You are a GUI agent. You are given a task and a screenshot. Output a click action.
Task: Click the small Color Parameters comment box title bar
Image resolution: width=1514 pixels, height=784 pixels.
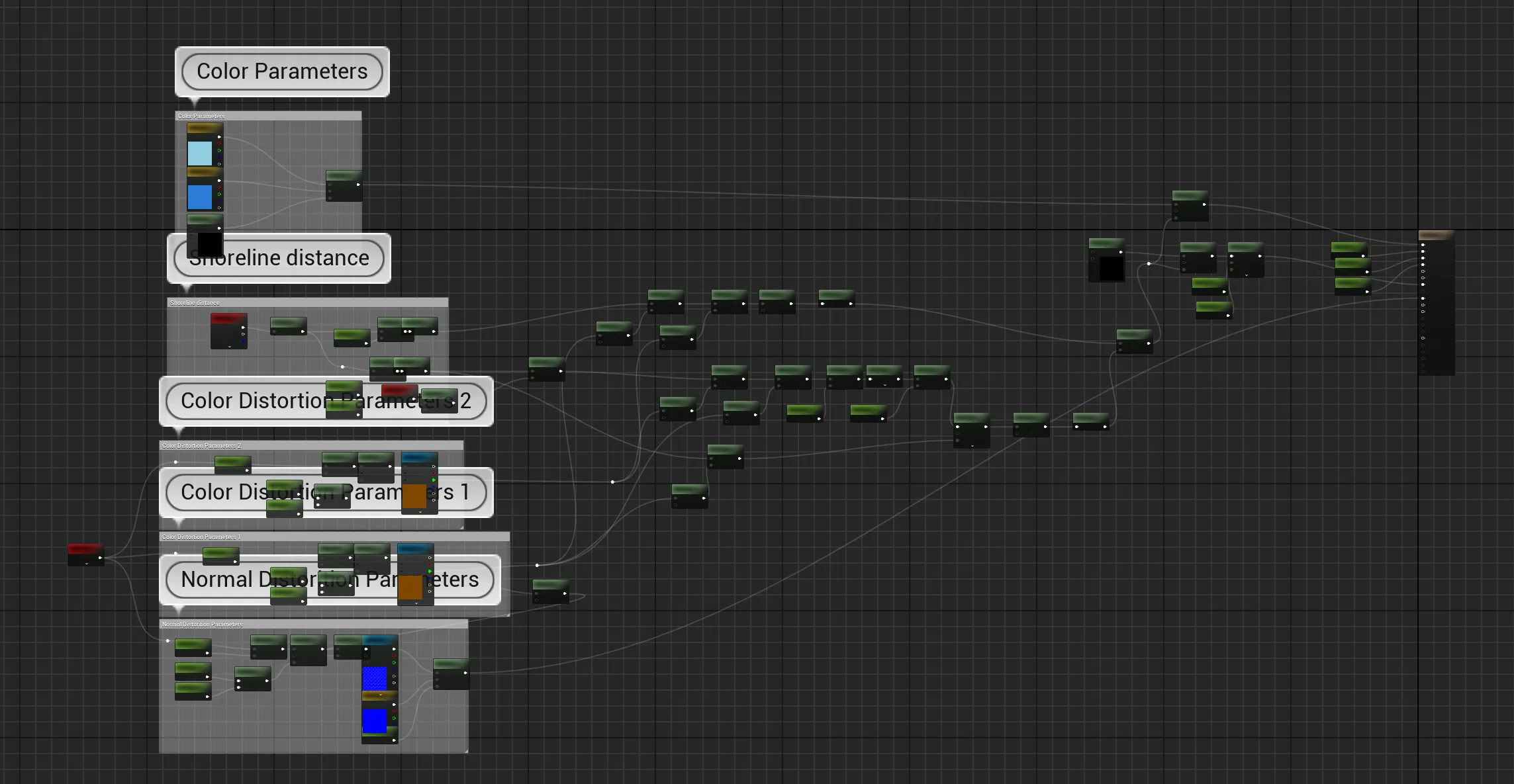pos(268,116)
